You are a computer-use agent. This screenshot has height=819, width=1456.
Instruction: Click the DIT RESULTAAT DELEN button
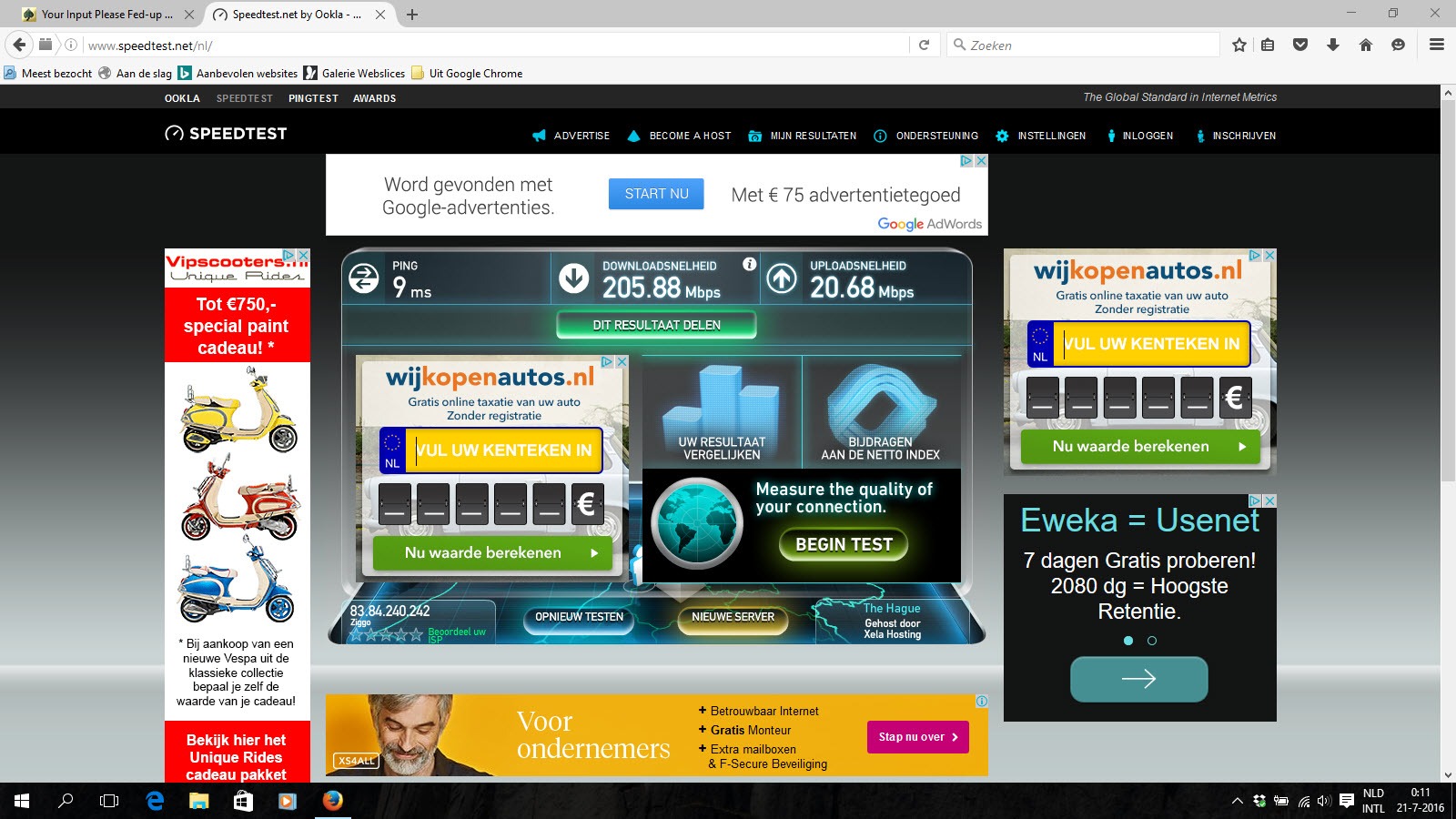tap(656, 325)
